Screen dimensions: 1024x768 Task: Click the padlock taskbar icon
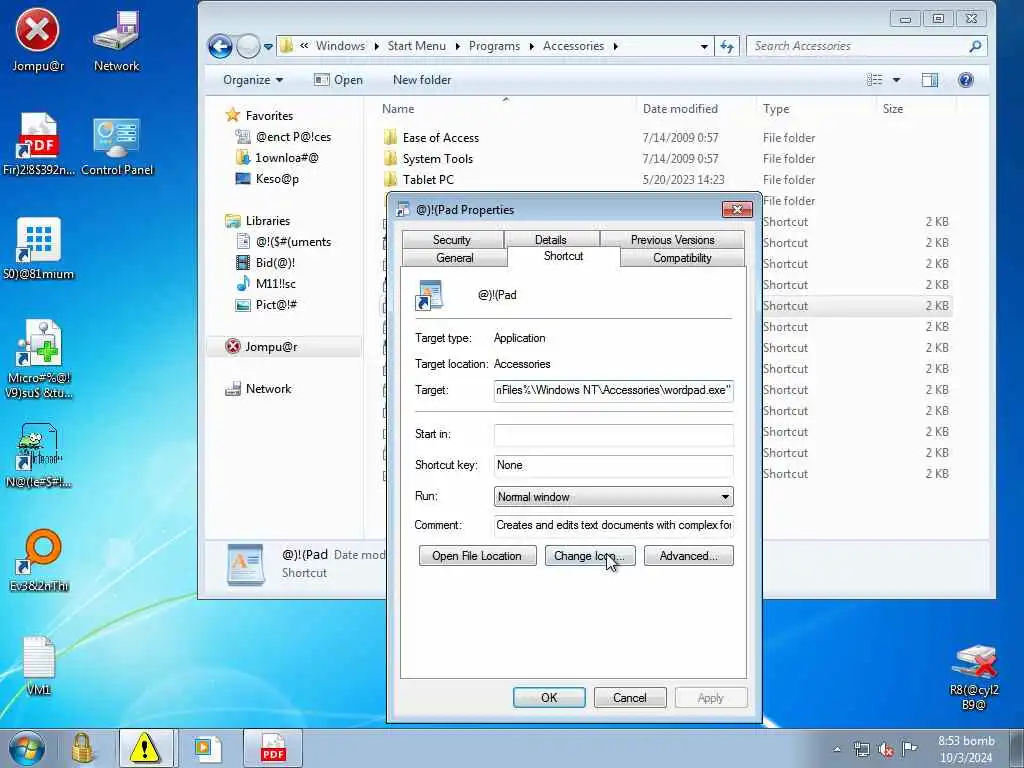pyautogui.click(x=83, y=748)
